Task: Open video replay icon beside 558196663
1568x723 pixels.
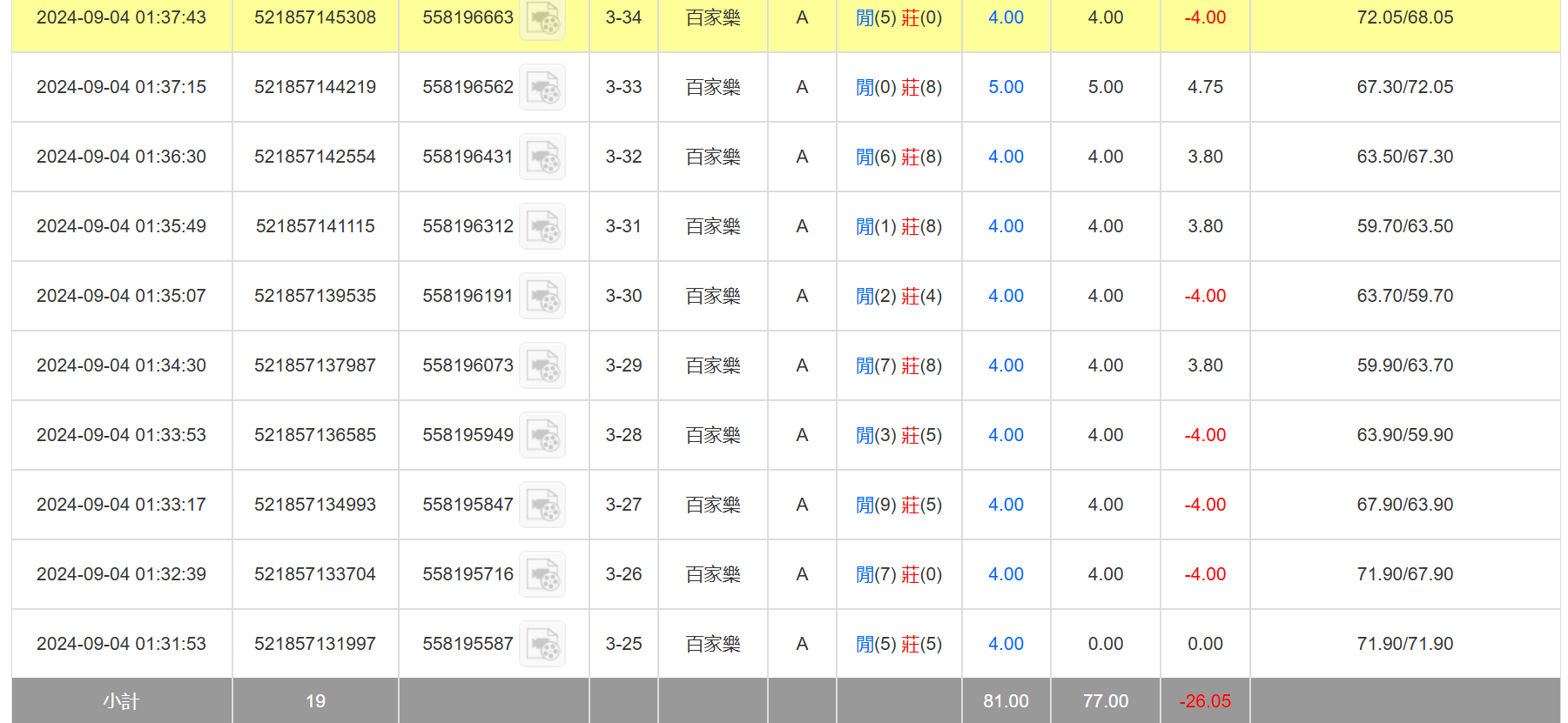Action: coord(542,18)
